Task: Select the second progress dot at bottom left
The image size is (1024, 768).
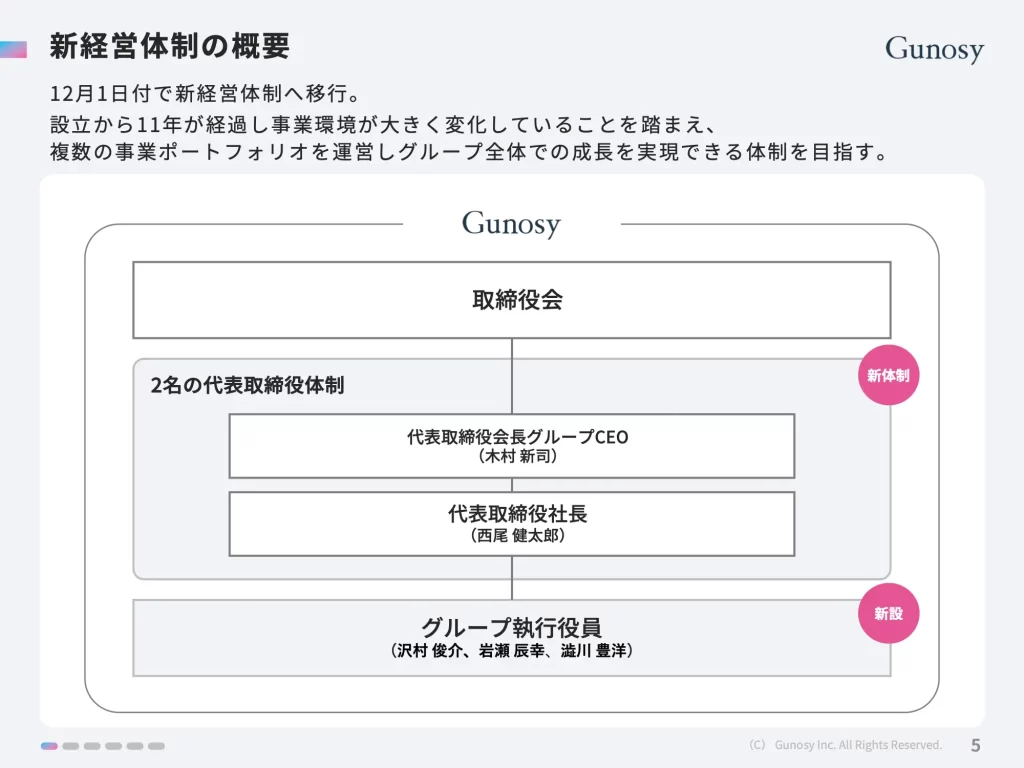Action: [70, 746]
